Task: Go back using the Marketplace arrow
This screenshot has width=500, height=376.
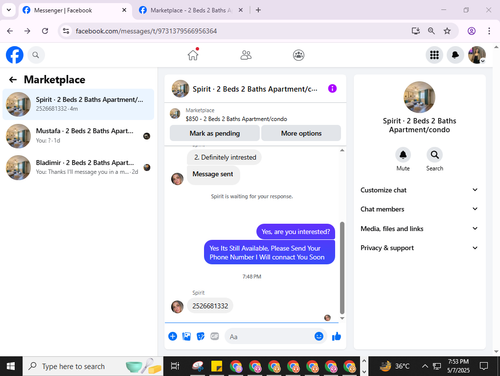Action: point(13,80)
